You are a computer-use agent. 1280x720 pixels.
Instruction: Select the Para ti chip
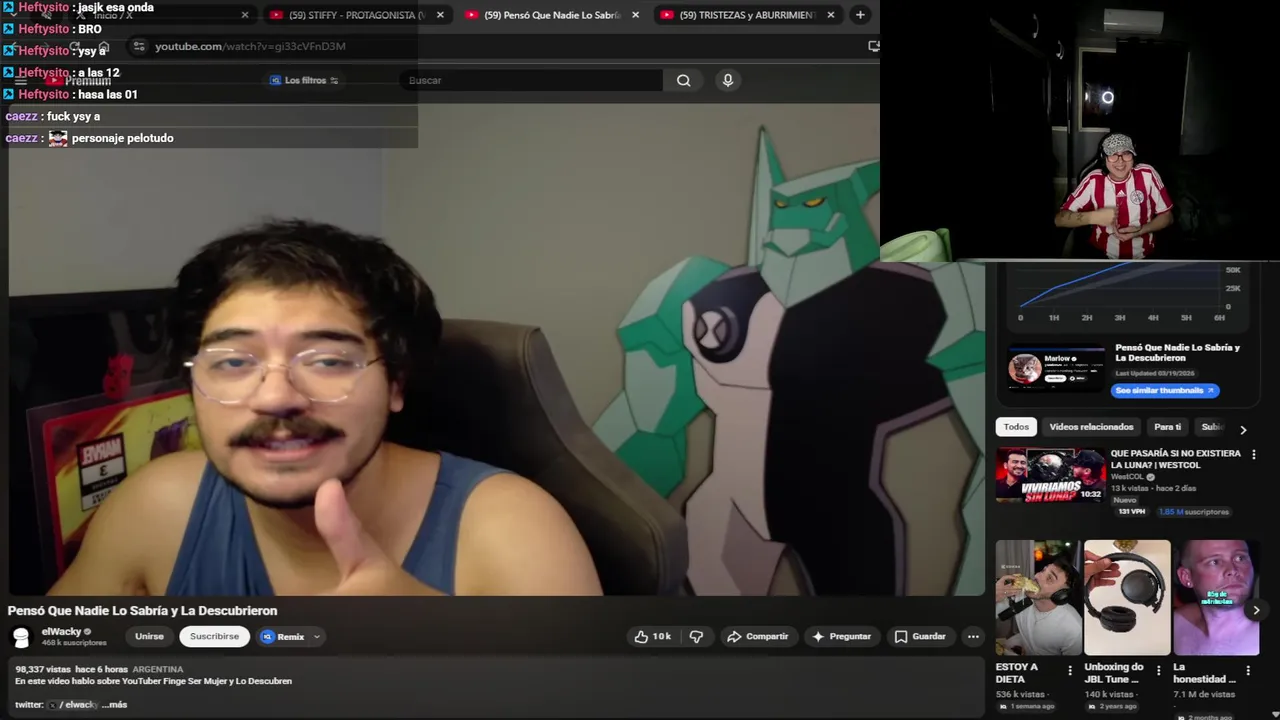[x=1167, y=427]
